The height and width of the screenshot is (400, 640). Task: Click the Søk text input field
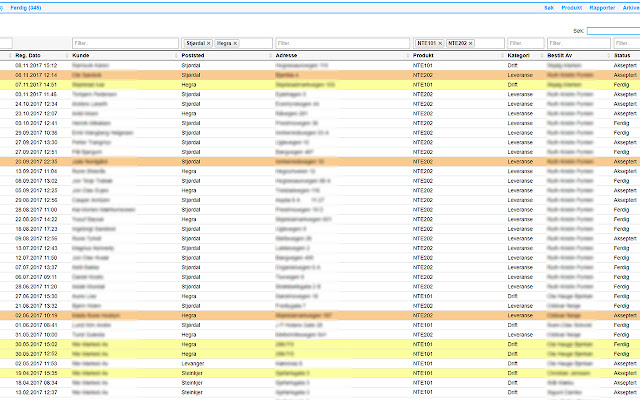[x=614, y=31]
